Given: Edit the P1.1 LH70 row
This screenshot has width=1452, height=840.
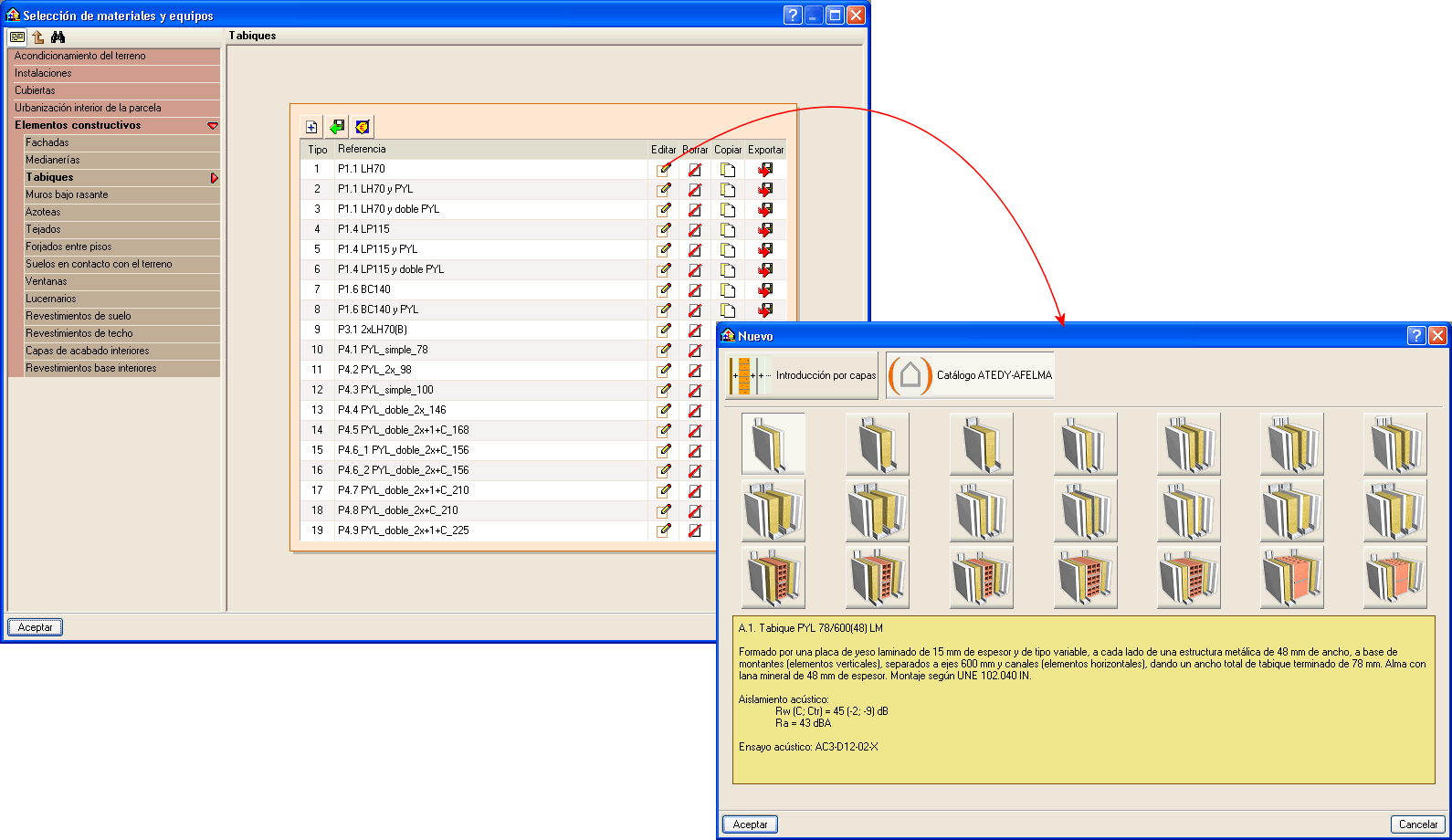Looking at the screenshot, I should [x=664, y=169].
